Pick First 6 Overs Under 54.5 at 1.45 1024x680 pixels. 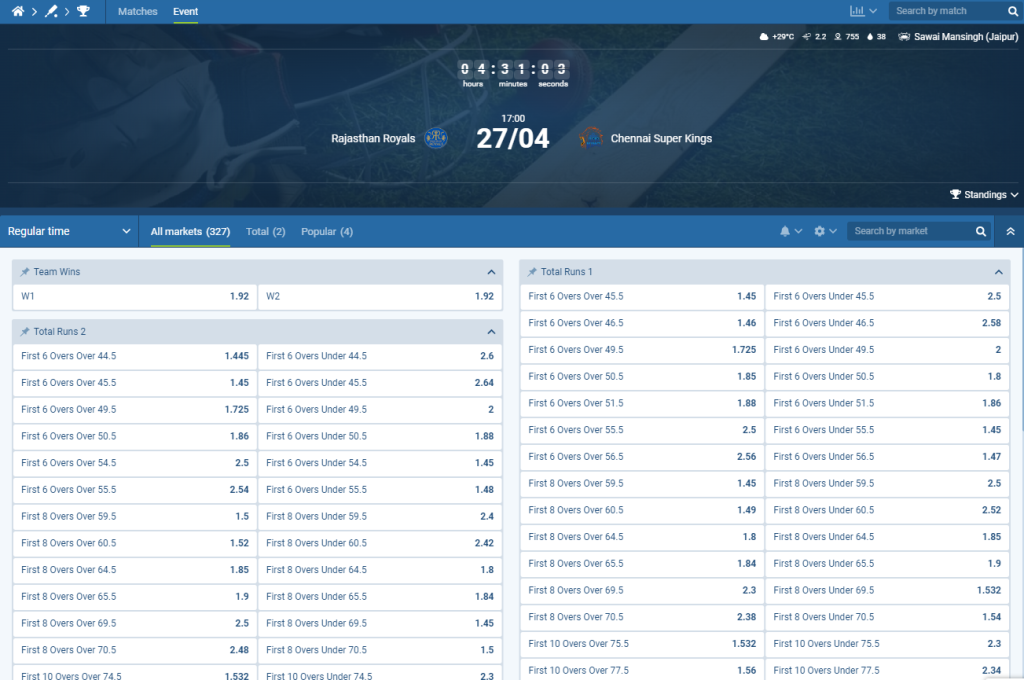pos(380,463)
